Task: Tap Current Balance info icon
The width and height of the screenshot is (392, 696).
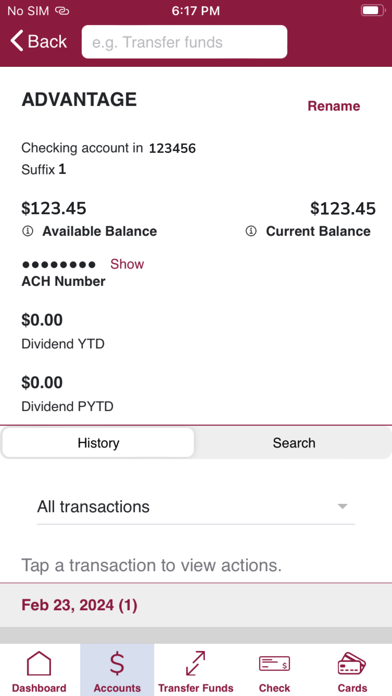Action: pos(251,231)
